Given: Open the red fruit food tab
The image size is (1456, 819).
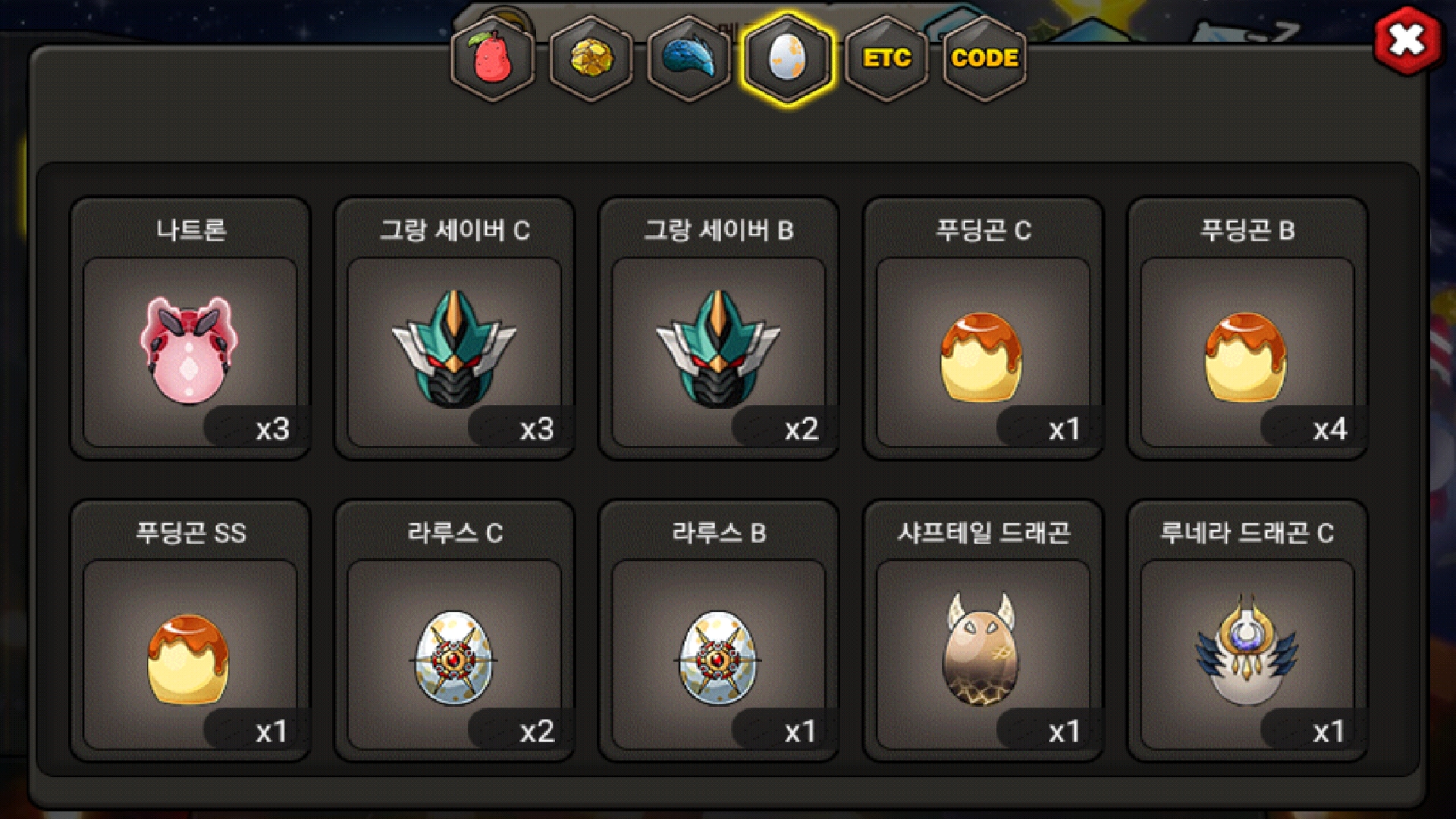Looking at the screenshot, I should (x=493, y=59).
